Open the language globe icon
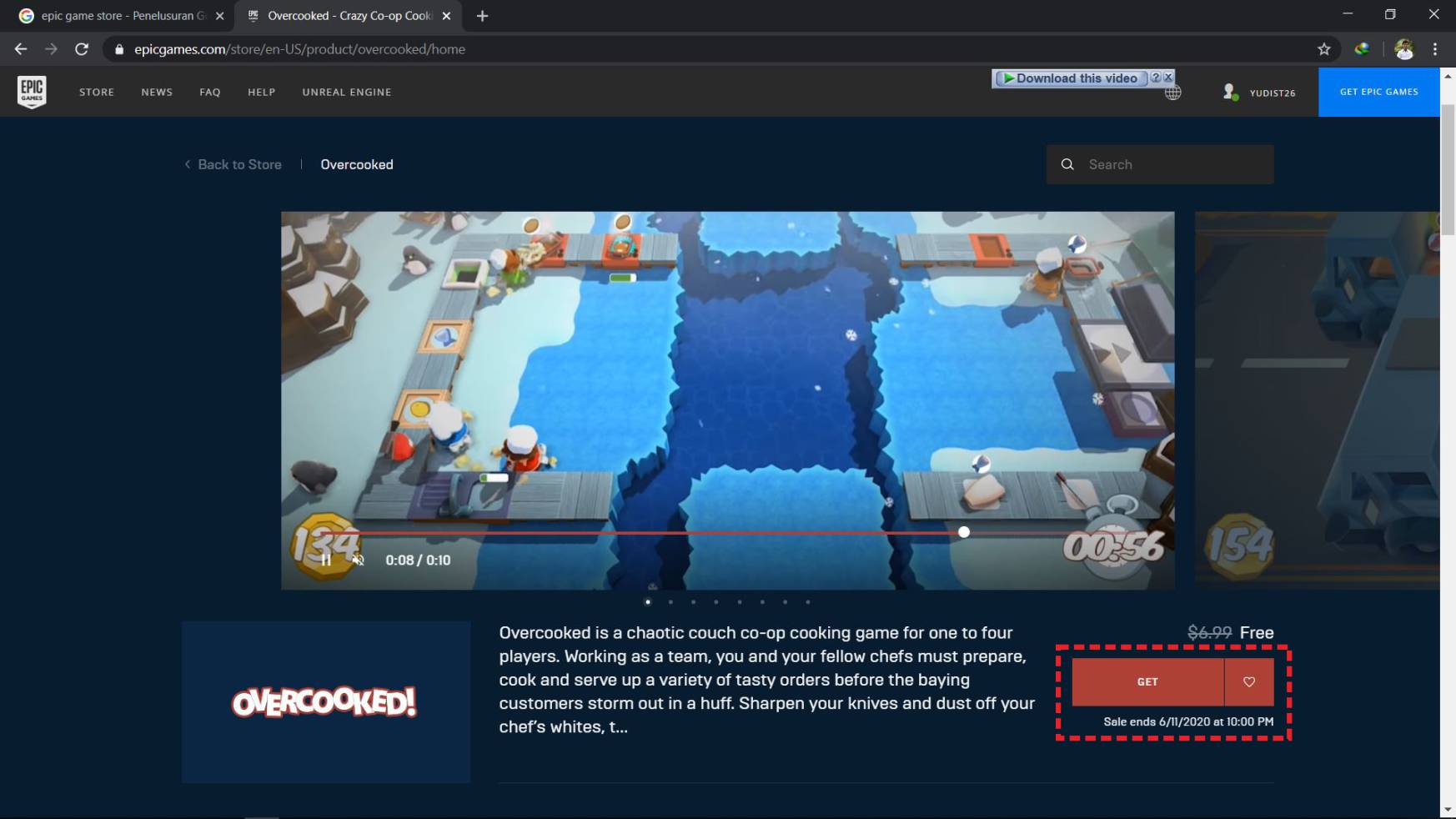Viewport: 1456px width, 819px height. pyautogui.click(x=1173, y=93)
